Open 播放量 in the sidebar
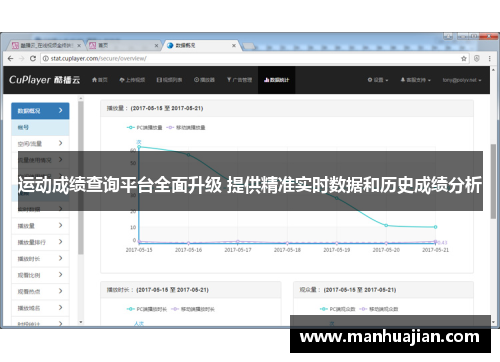This screenshot has height=362, width=500. (x=40, y=226)
